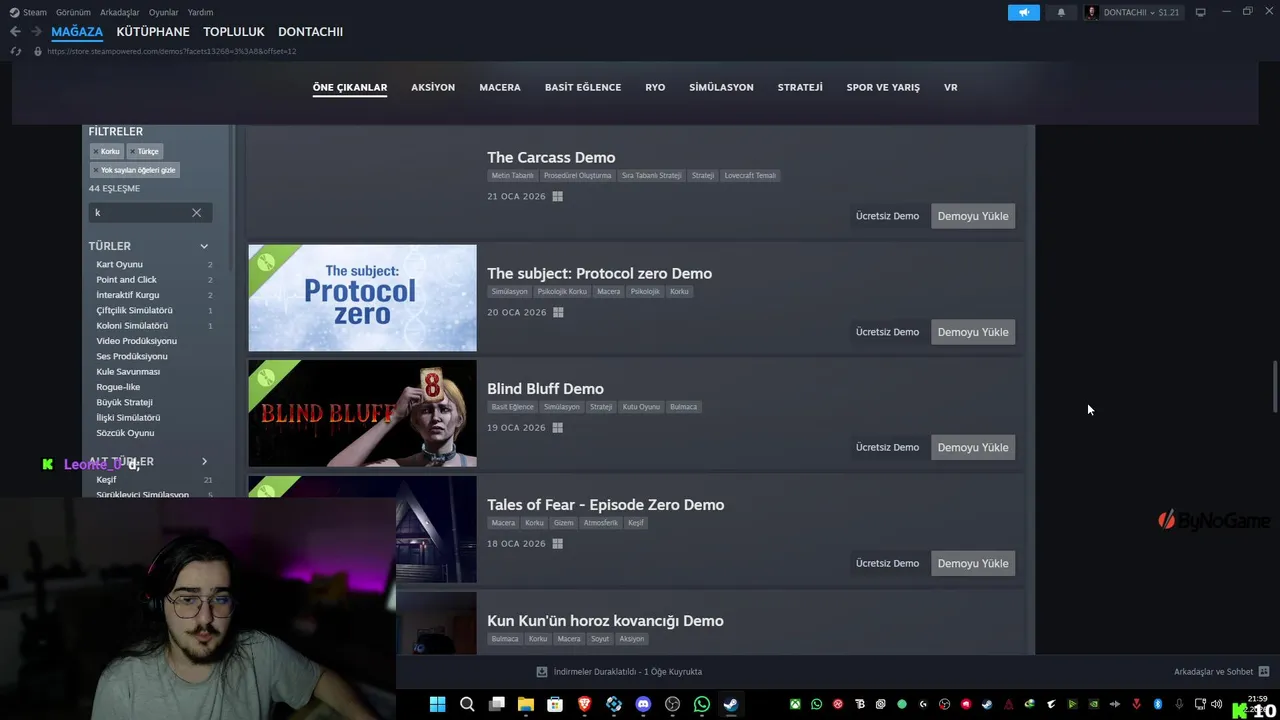The image size is (1280, 720).
Task: Click Demoyu Yükle for The Carcass Demo
Action: (973, 216)
